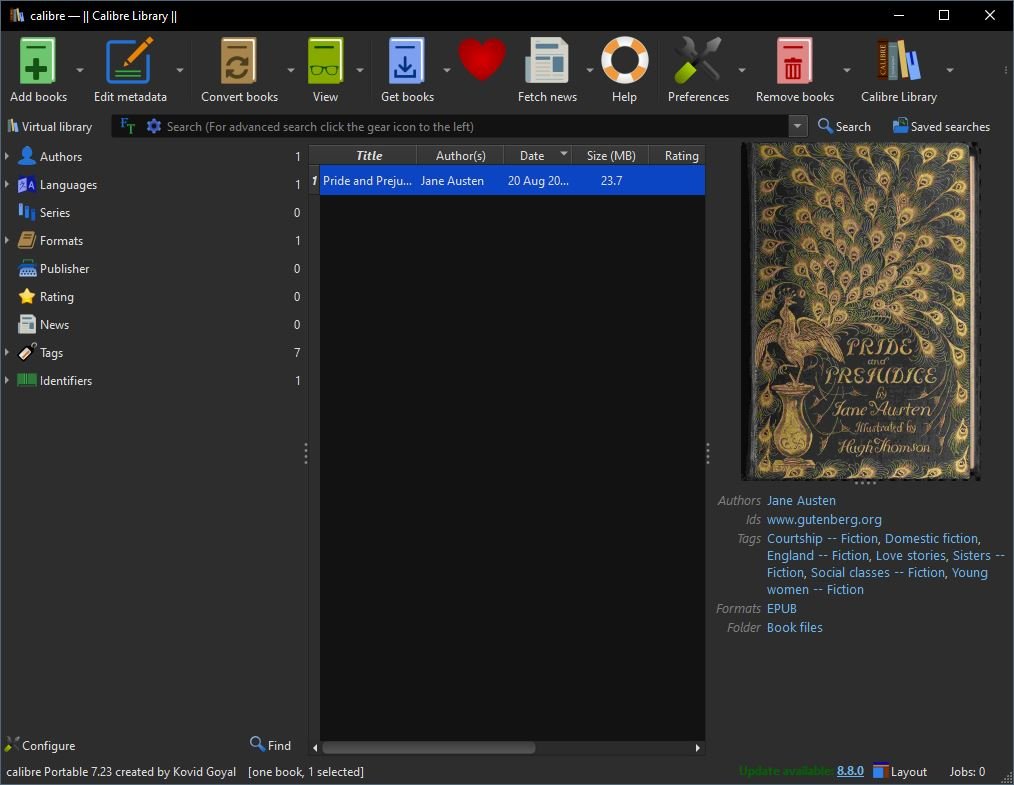Open Get books store icon
This screenshot has width=1014, height=785.
[x=407, y=62]
